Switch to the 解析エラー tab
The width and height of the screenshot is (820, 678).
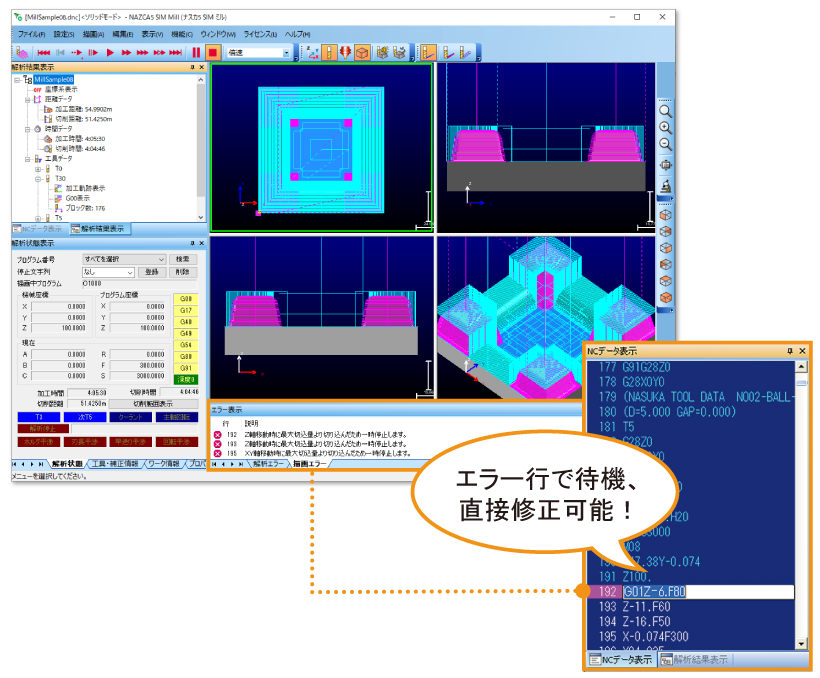click(x=268, y=464)
